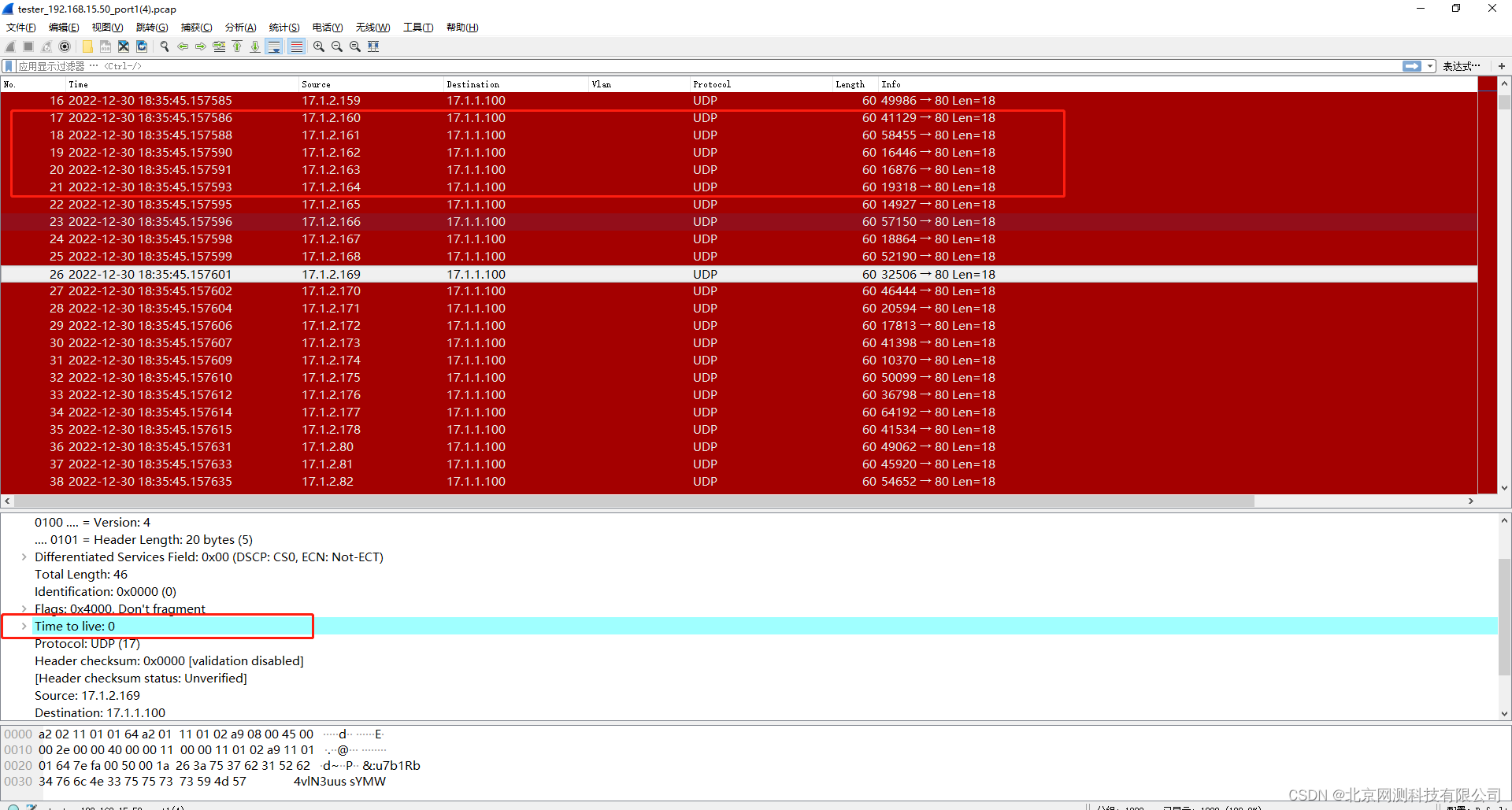
Task: Select the Protocol: UDP (17) field
Action: tap(87, 644)
